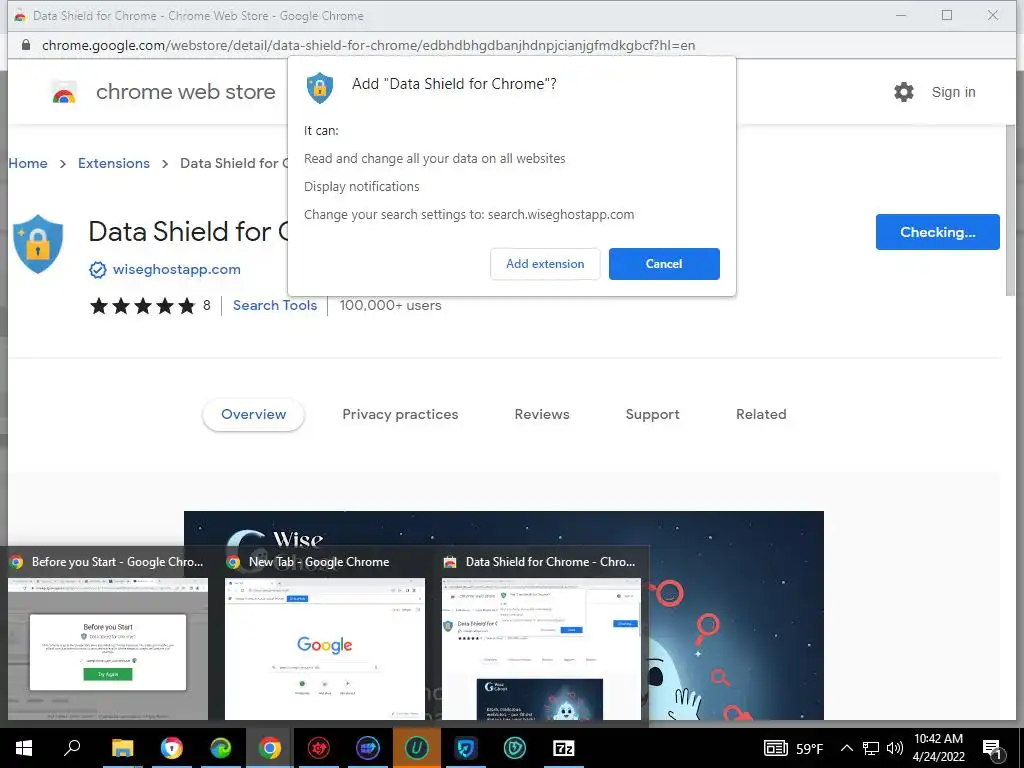This screenshot has width=1024, height=768.
Task: Open web store settings gear
Action: pos(904,92)
